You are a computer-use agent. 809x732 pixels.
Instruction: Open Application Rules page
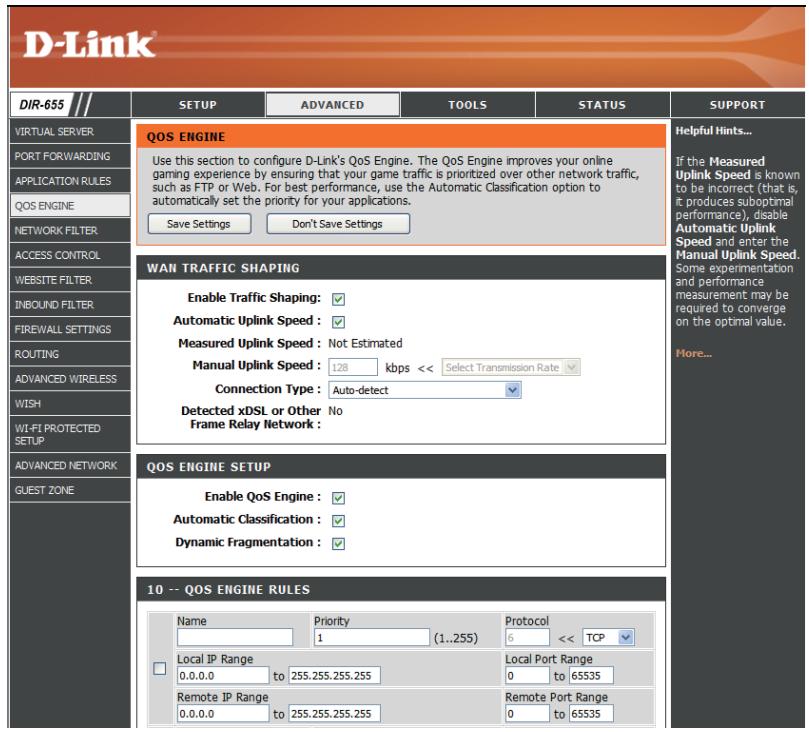pos(70,181)
